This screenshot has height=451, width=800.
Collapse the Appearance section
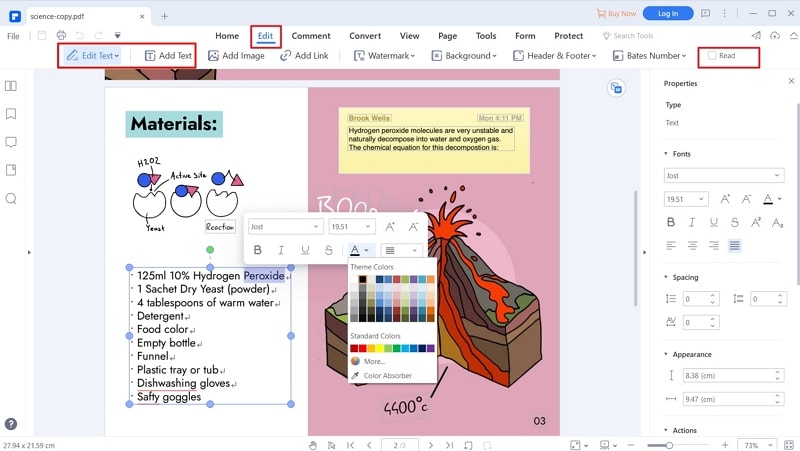[666, 354]
